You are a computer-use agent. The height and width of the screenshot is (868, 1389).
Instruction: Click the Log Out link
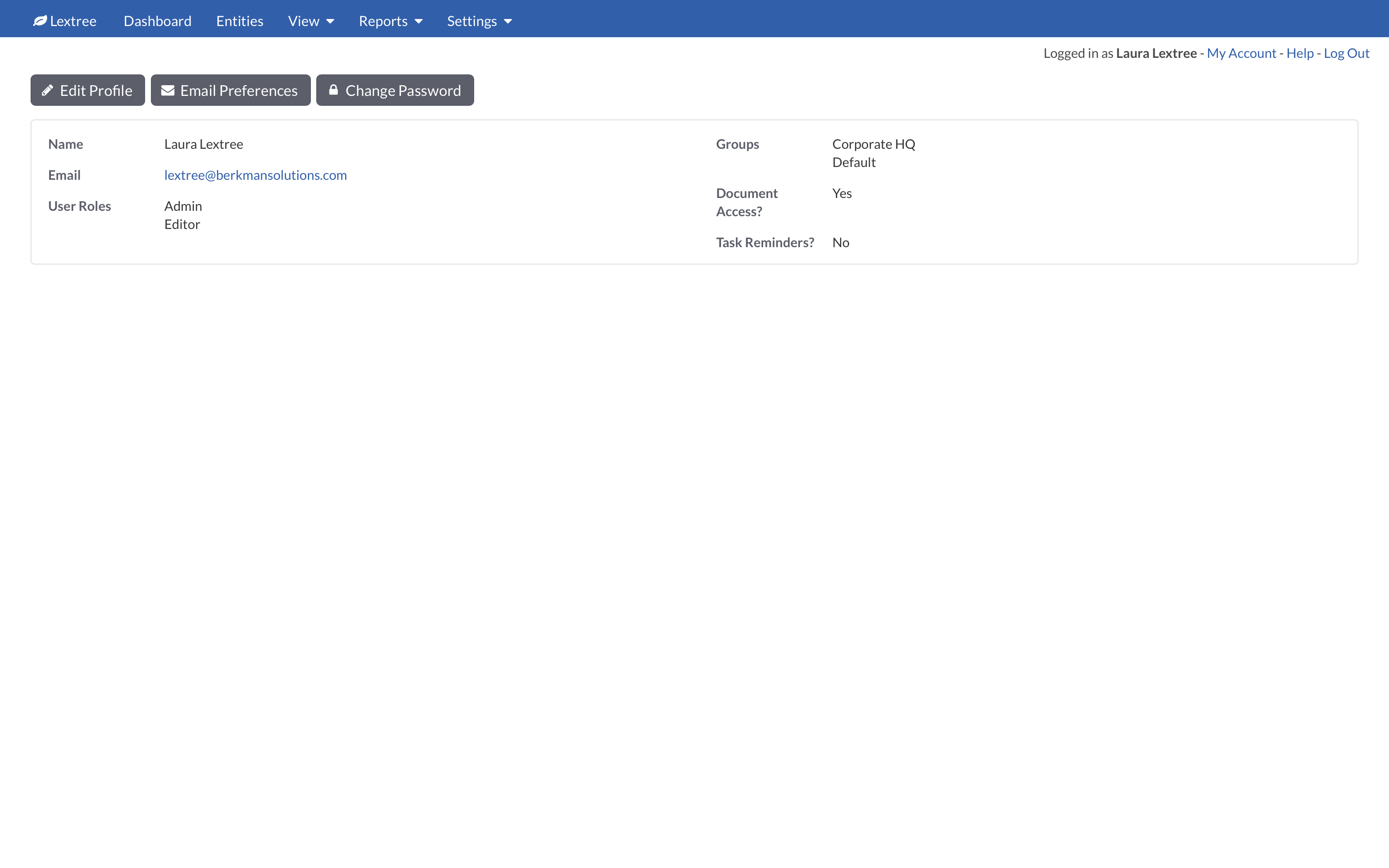click(x=1346, y=53)
